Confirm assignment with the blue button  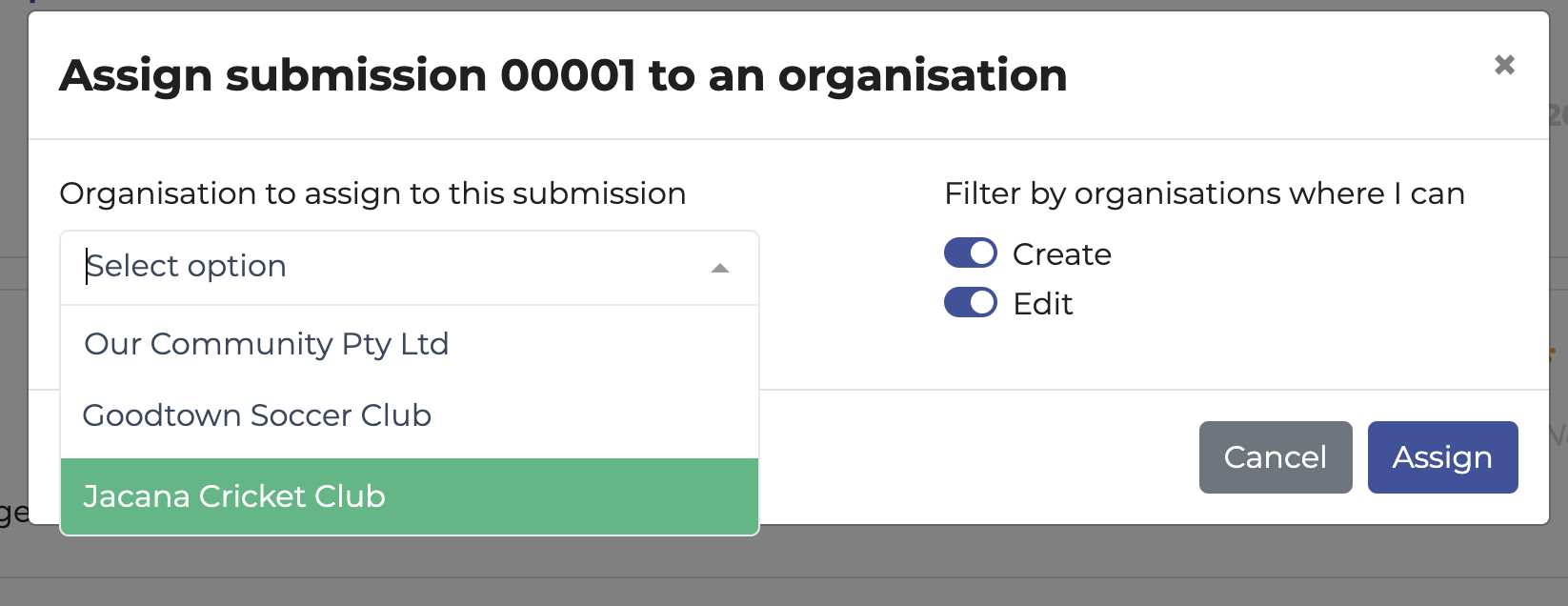click(1442, 457)
